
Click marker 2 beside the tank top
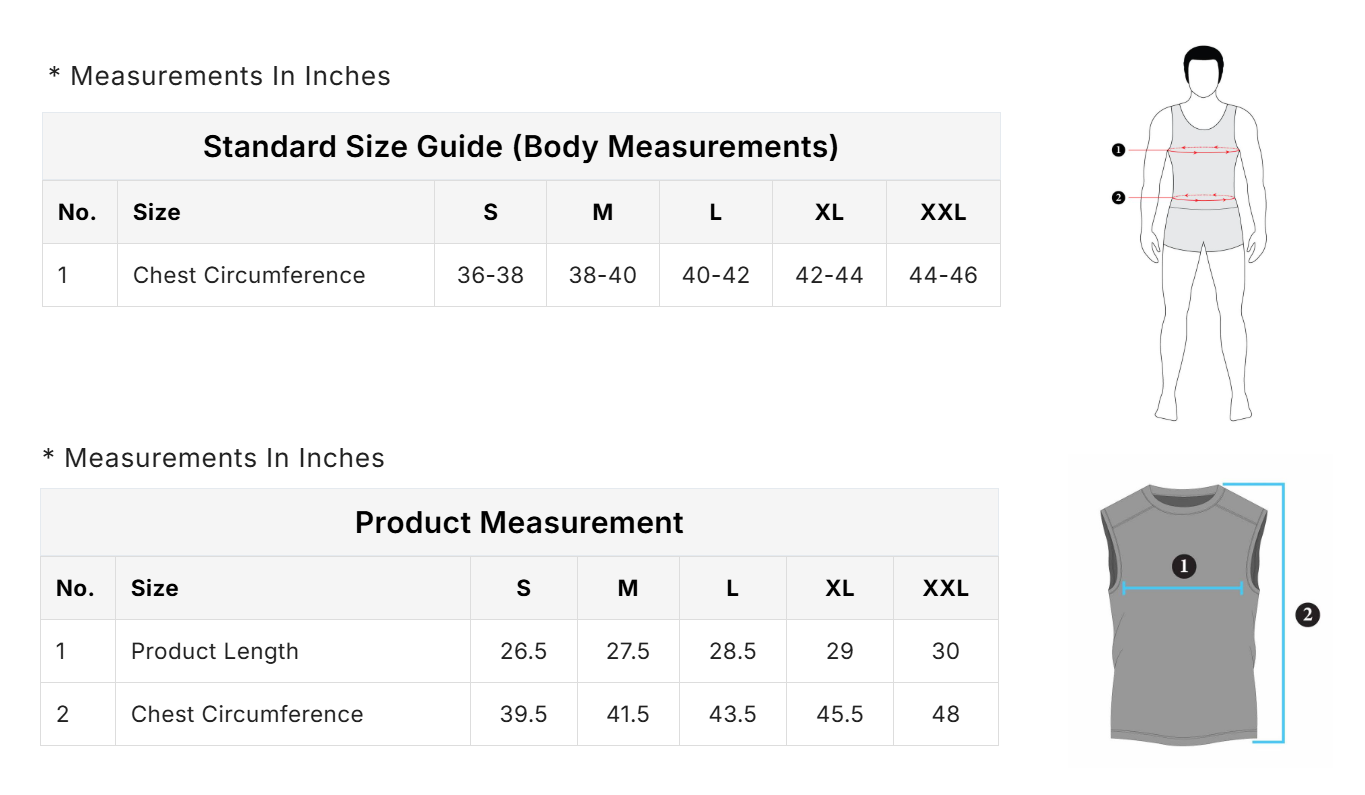tap(1307, 615)
